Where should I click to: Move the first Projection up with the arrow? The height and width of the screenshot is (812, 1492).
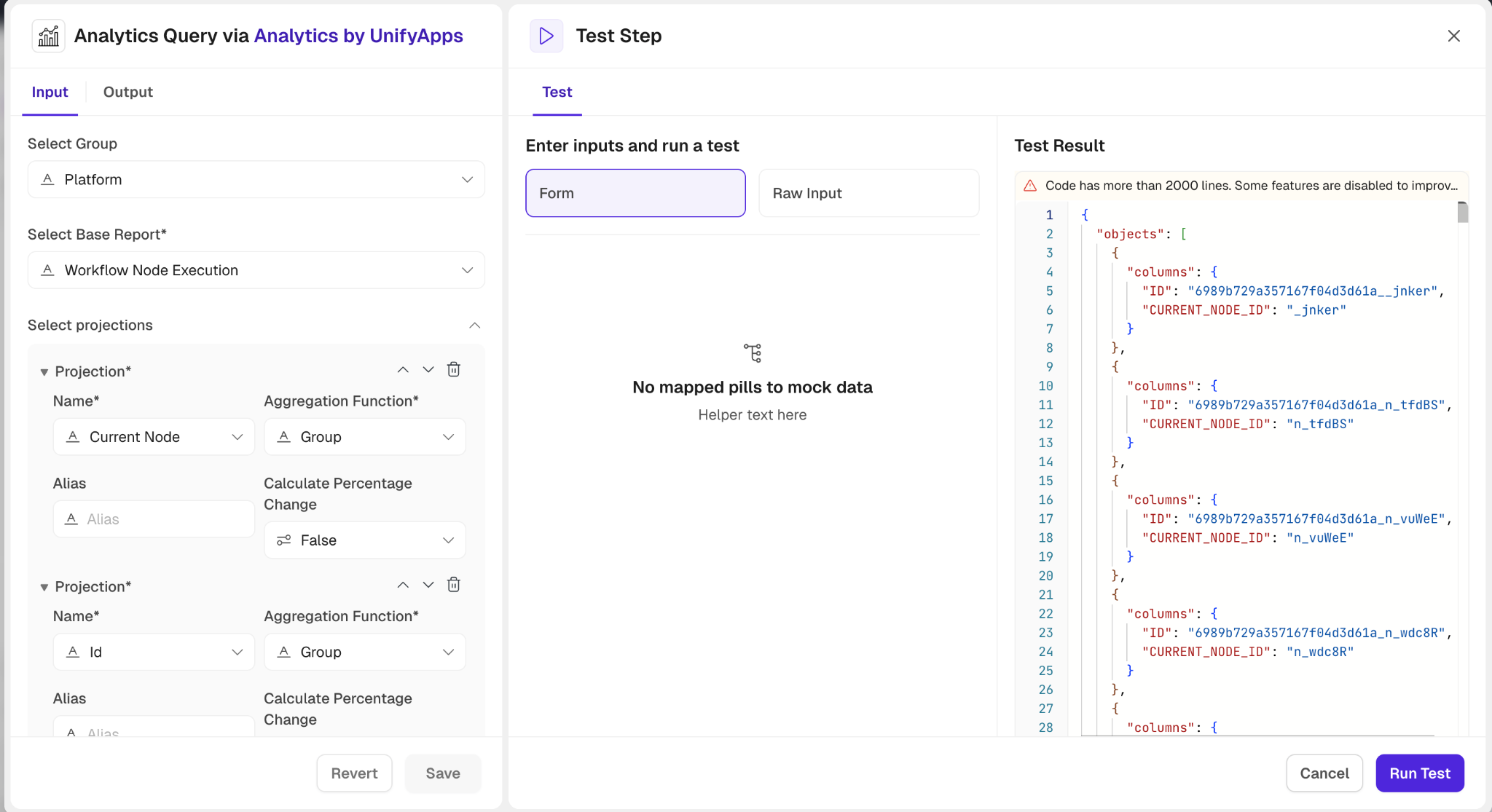point(403,370)
